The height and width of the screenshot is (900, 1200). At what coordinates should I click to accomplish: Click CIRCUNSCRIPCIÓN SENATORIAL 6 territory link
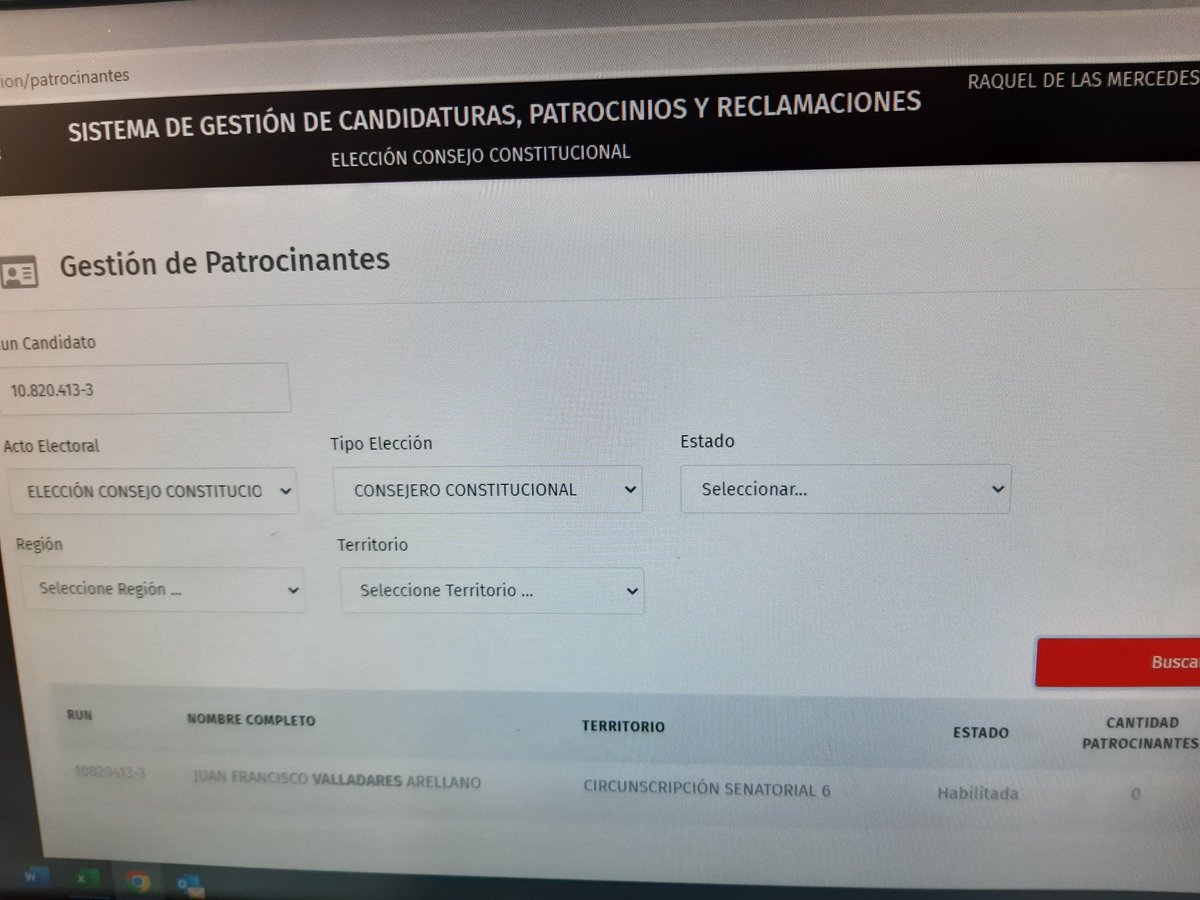(707, 789)
